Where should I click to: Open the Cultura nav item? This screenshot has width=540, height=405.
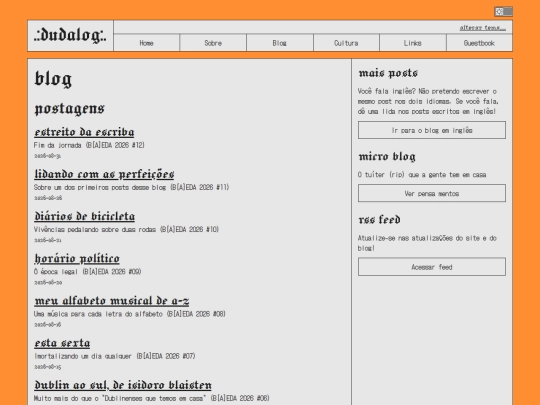346,43
